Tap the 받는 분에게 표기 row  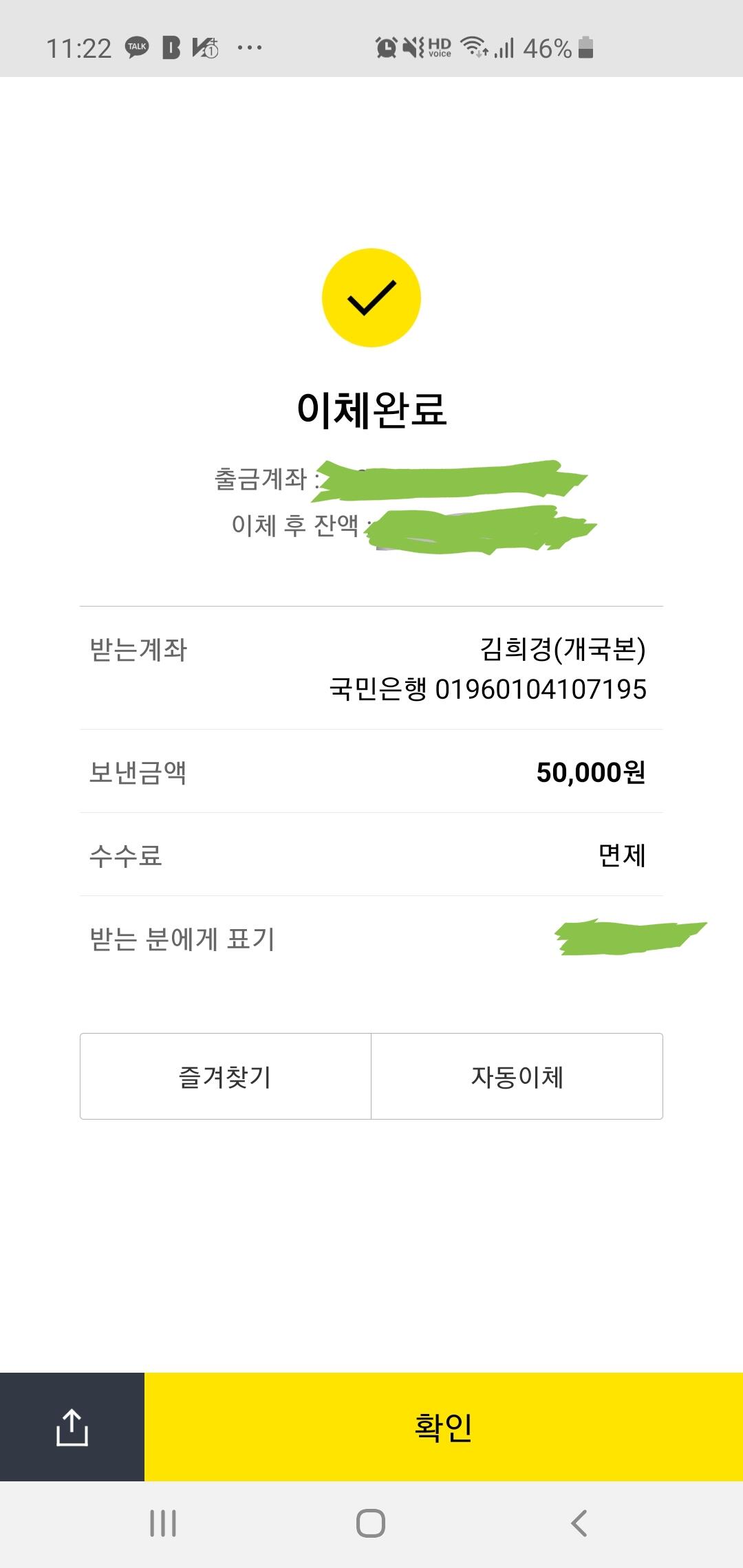coord(371,939)
